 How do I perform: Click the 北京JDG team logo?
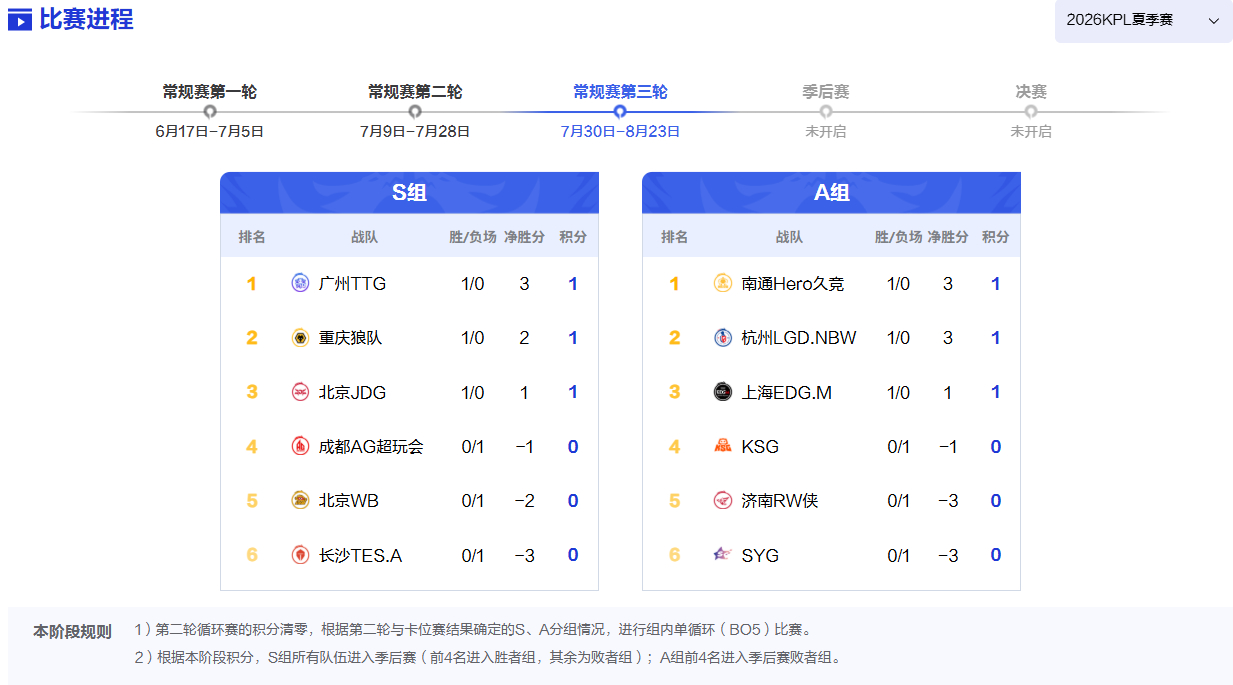[x=300, y=392]
